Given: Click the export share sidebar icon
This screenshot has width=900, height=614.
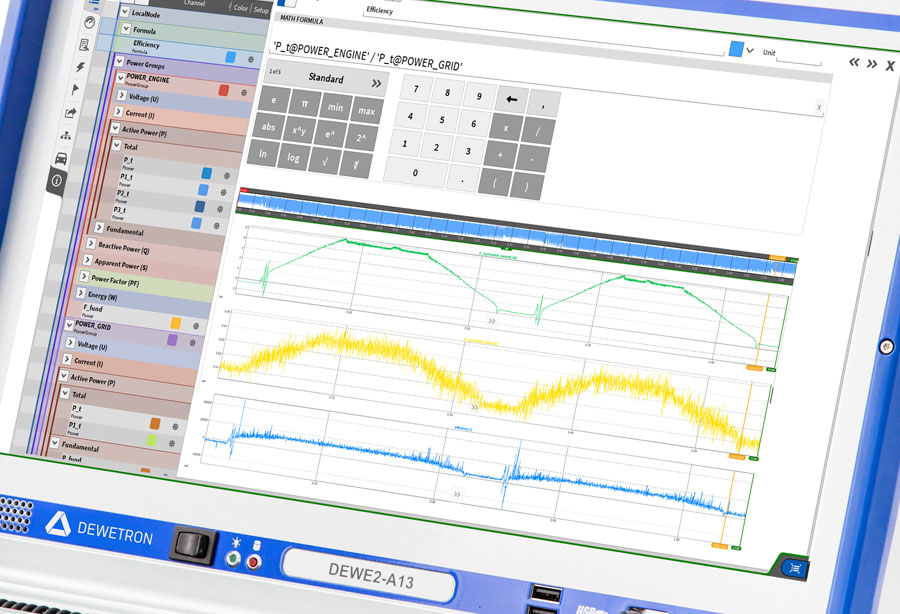Looking at the screenshot, I should click(71, 112).
